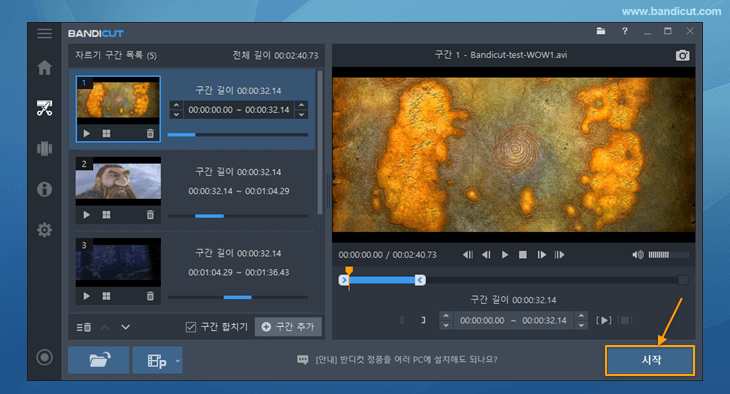730x394 pixels.
Task: Delete segment 3 with trash icon
Action: tap(150, 296)
